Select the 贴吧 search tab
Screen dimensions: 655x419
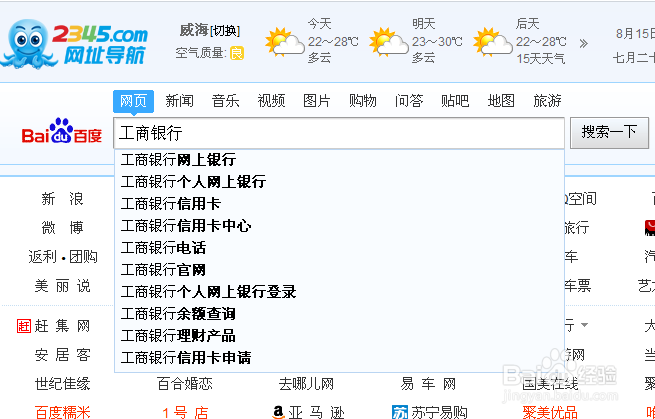455,101
